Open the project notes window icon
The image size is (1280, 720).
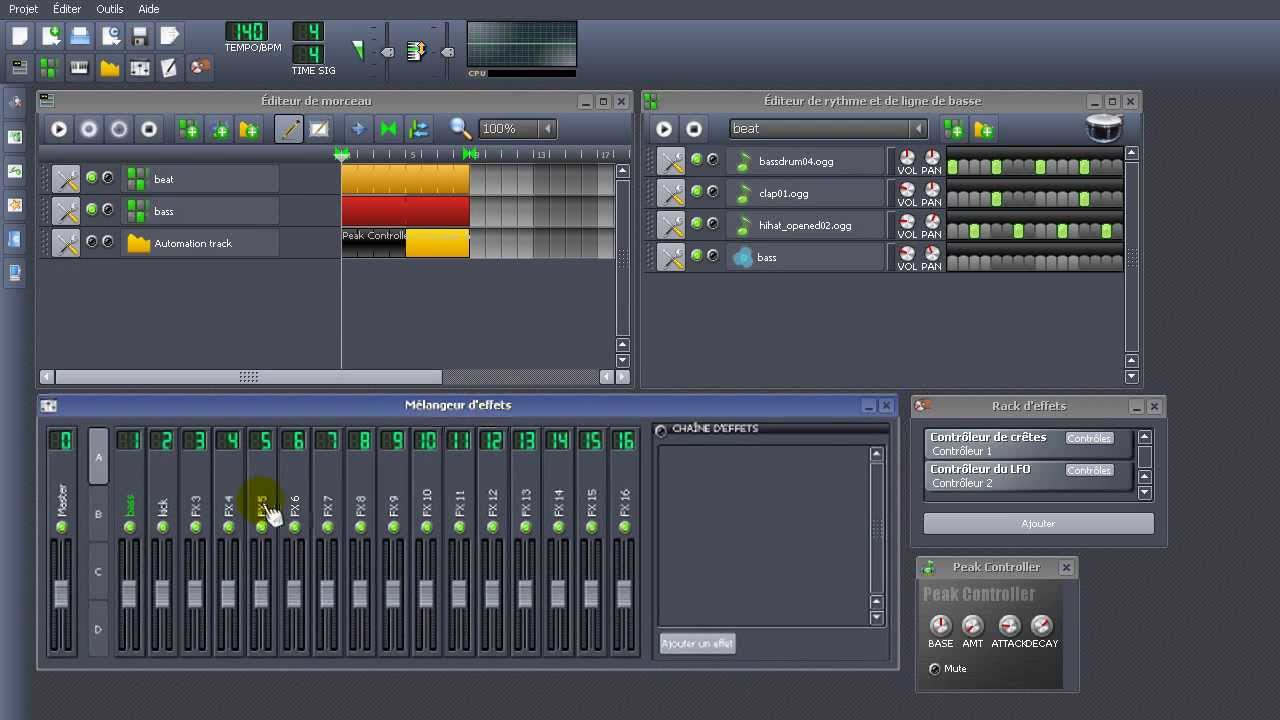pos(170,68)
